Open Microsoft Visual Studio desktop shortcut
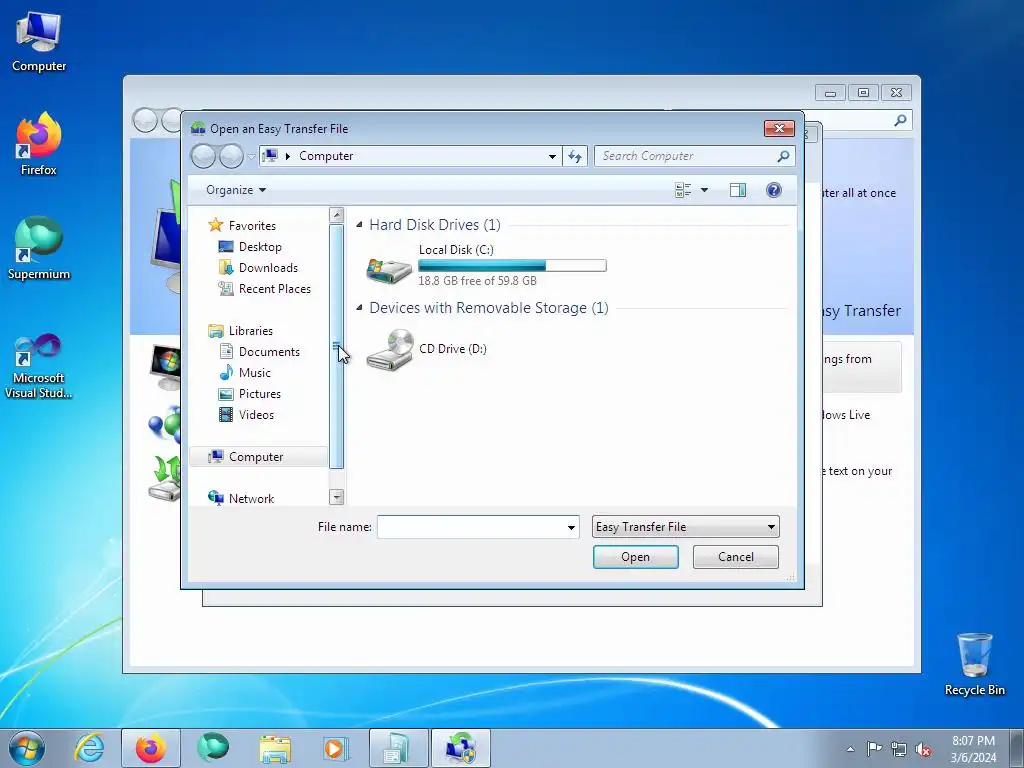This screenshot has width=1024, height=768. 39,366
